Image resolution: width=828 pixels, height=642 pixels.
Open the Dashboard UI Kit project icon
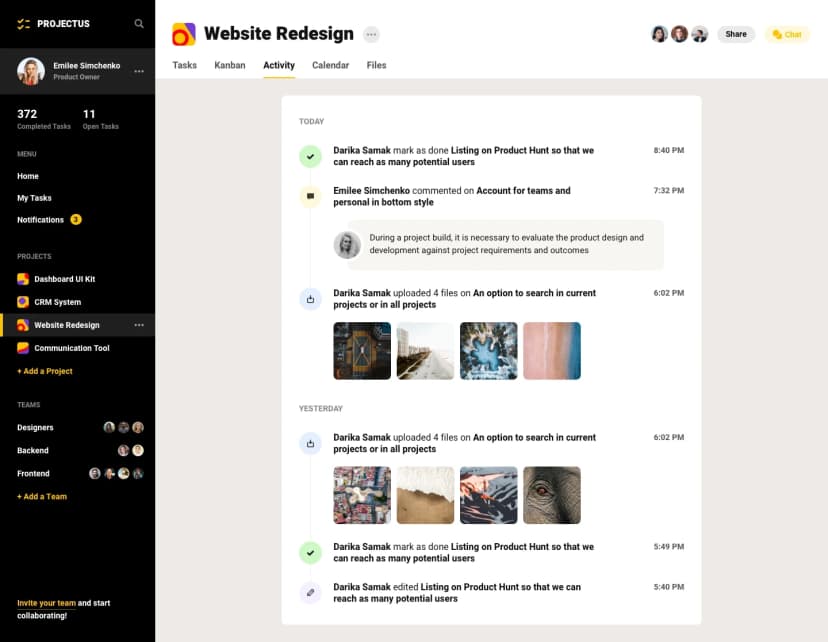point(23,279)
